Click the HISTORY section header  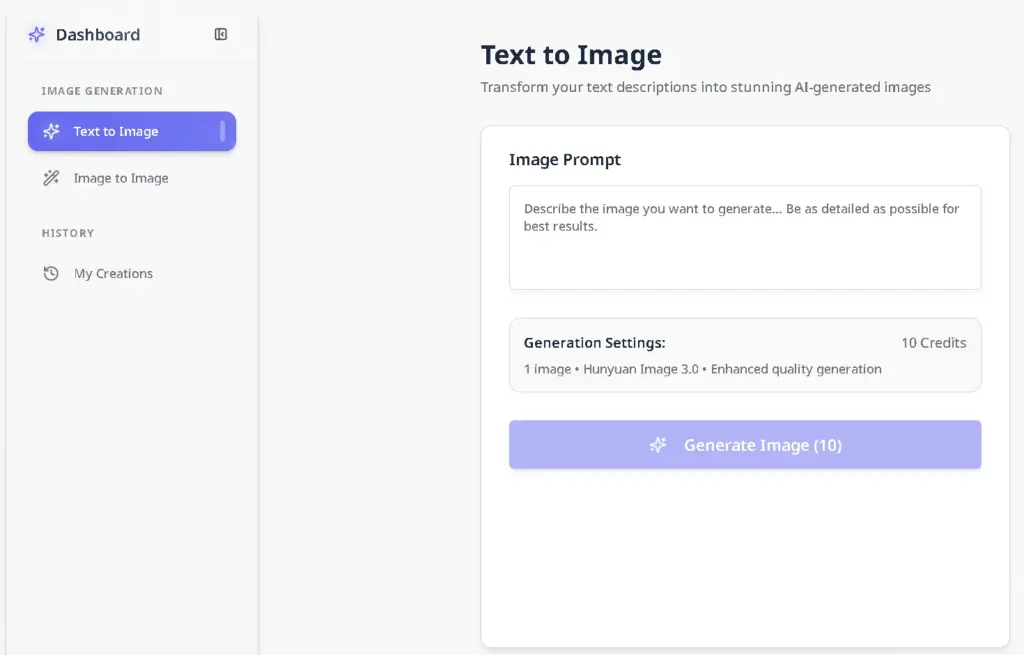point(68,233)
